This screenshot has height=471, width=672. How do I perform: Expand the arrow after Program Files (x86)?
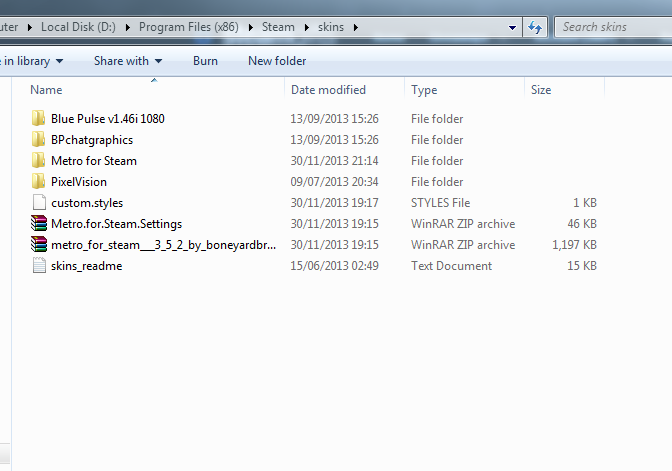click(x=251, y=27)
